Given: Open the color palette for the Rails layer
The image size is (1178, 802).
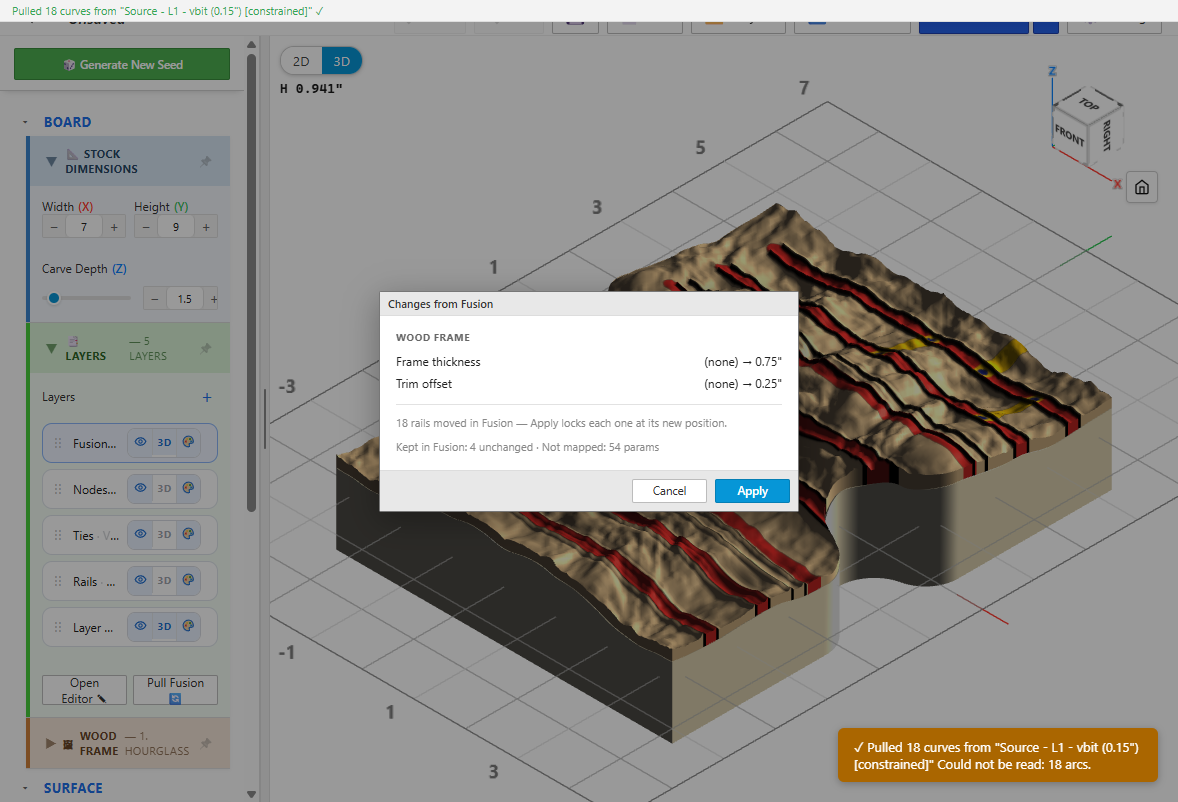Looking at the screenshot, I should [189, 580].
